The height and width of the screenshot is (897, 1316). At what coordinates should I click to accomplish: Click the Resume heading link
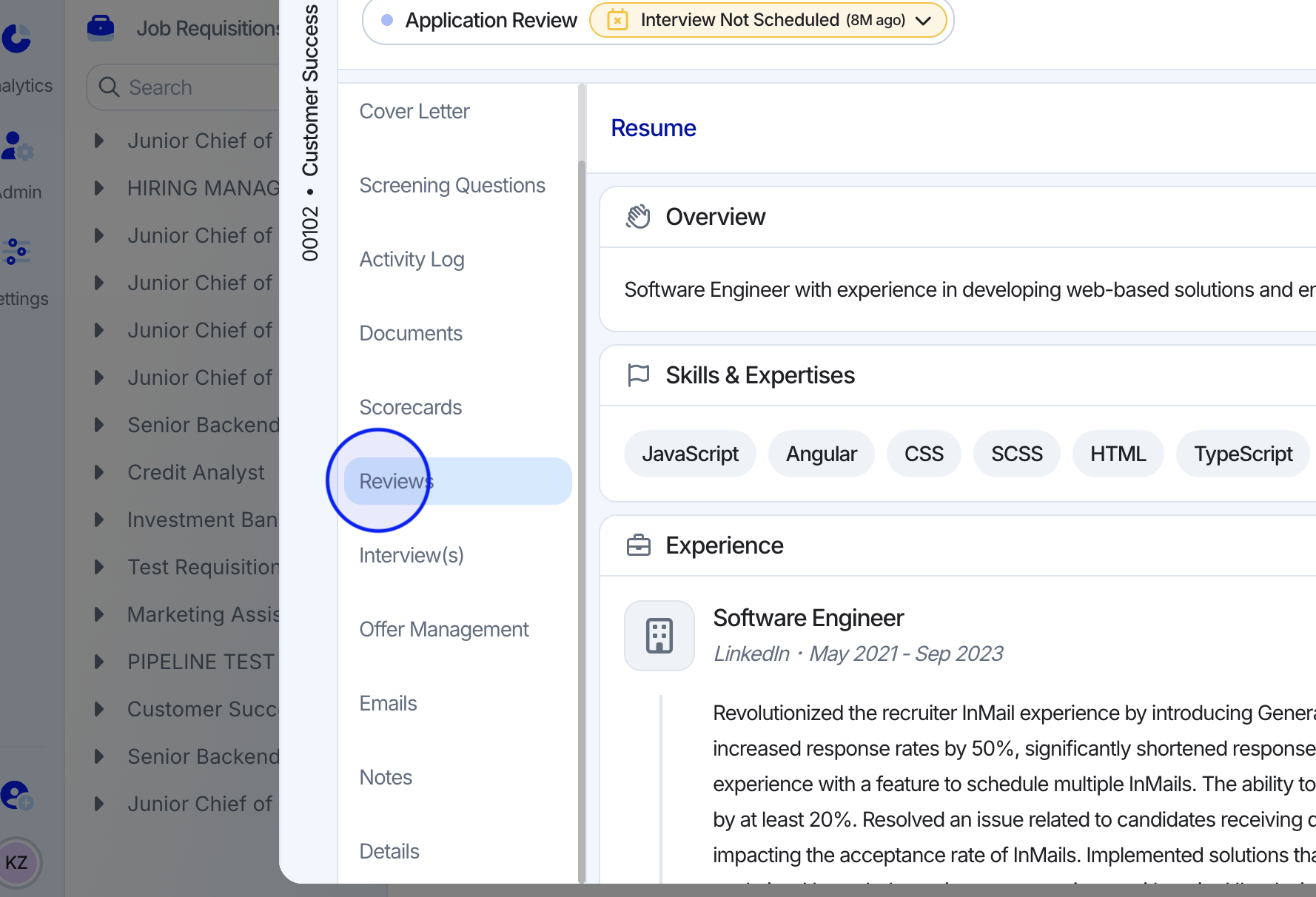(653, 128)
